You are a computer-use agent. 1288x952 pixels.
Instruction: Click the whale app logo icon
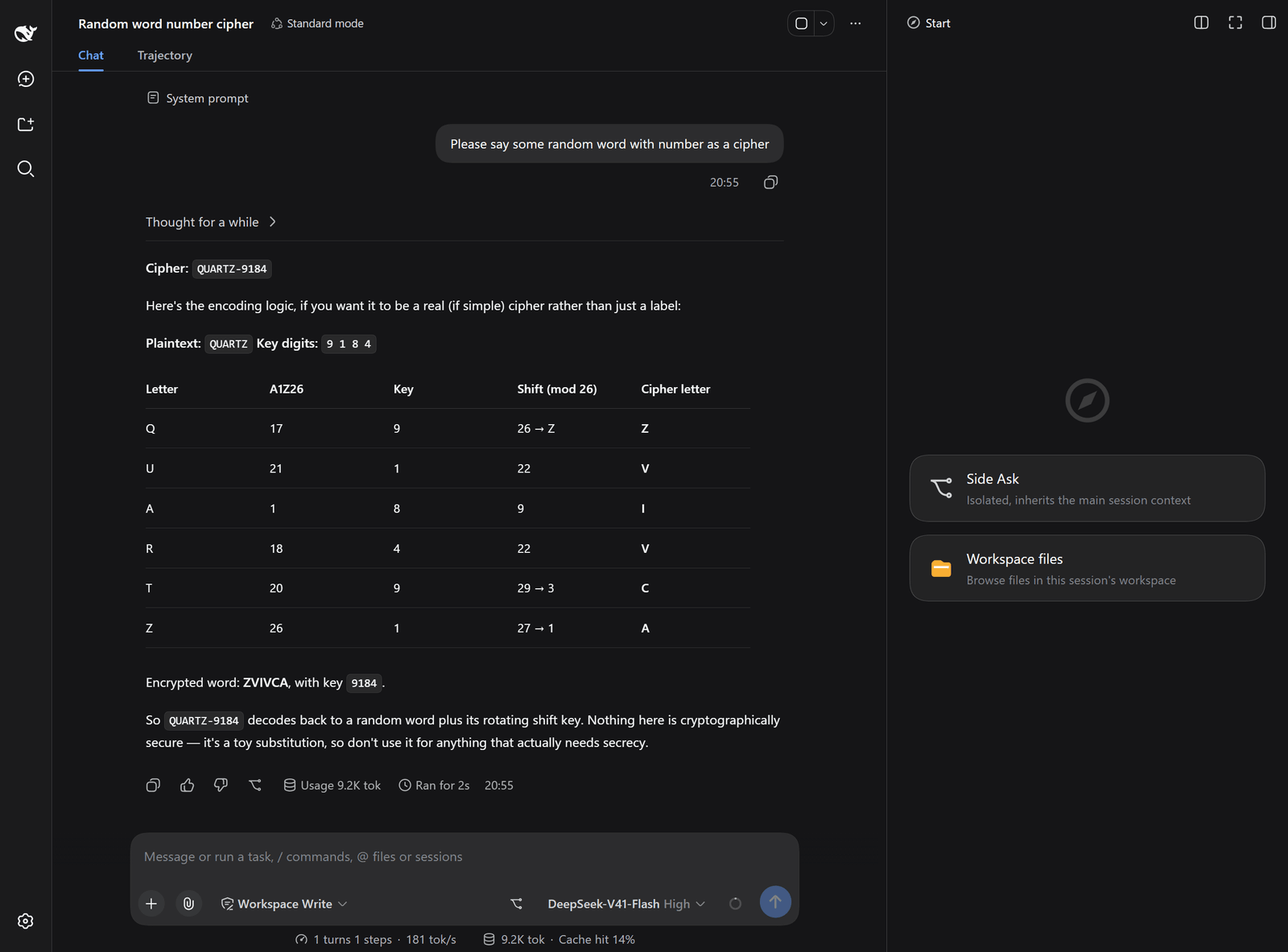click(26, 33)
